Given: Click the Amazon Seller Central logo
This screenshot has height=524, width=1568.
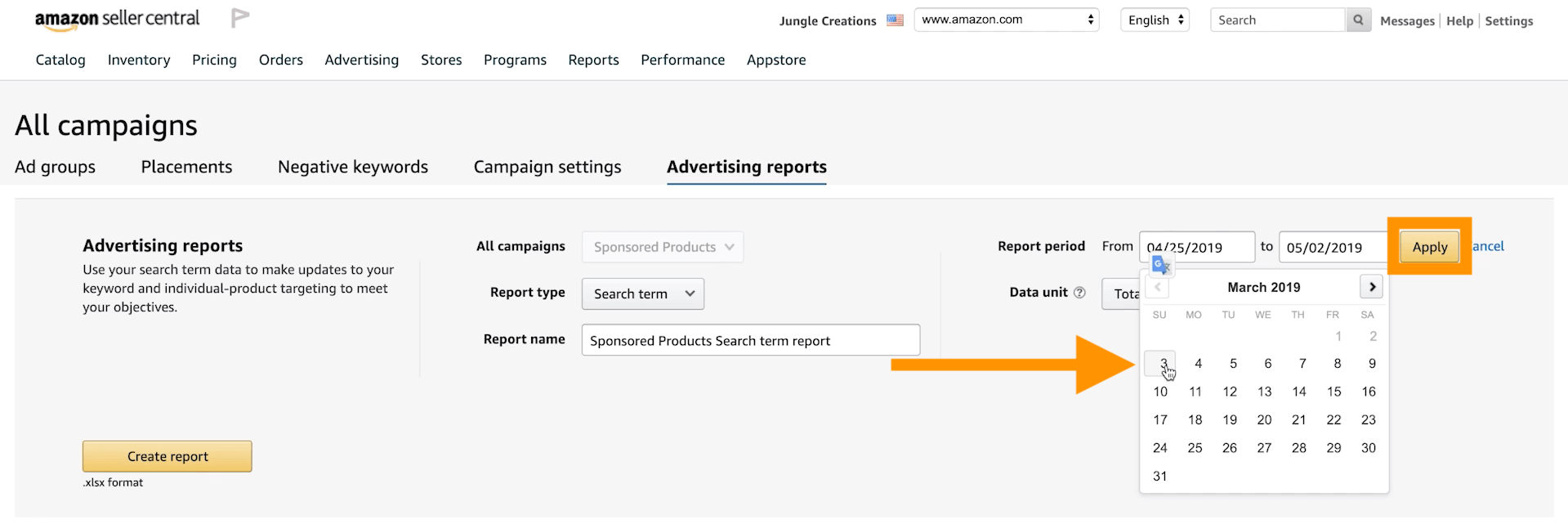Looking at the screenshot, I should [117, 20].
